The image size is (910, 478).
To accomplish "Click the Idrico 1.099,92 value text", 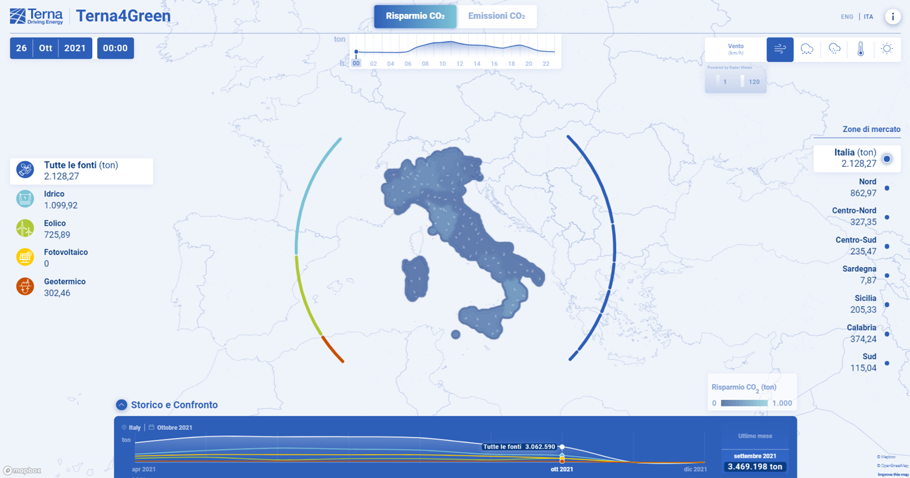I will [x=60, y=205].
